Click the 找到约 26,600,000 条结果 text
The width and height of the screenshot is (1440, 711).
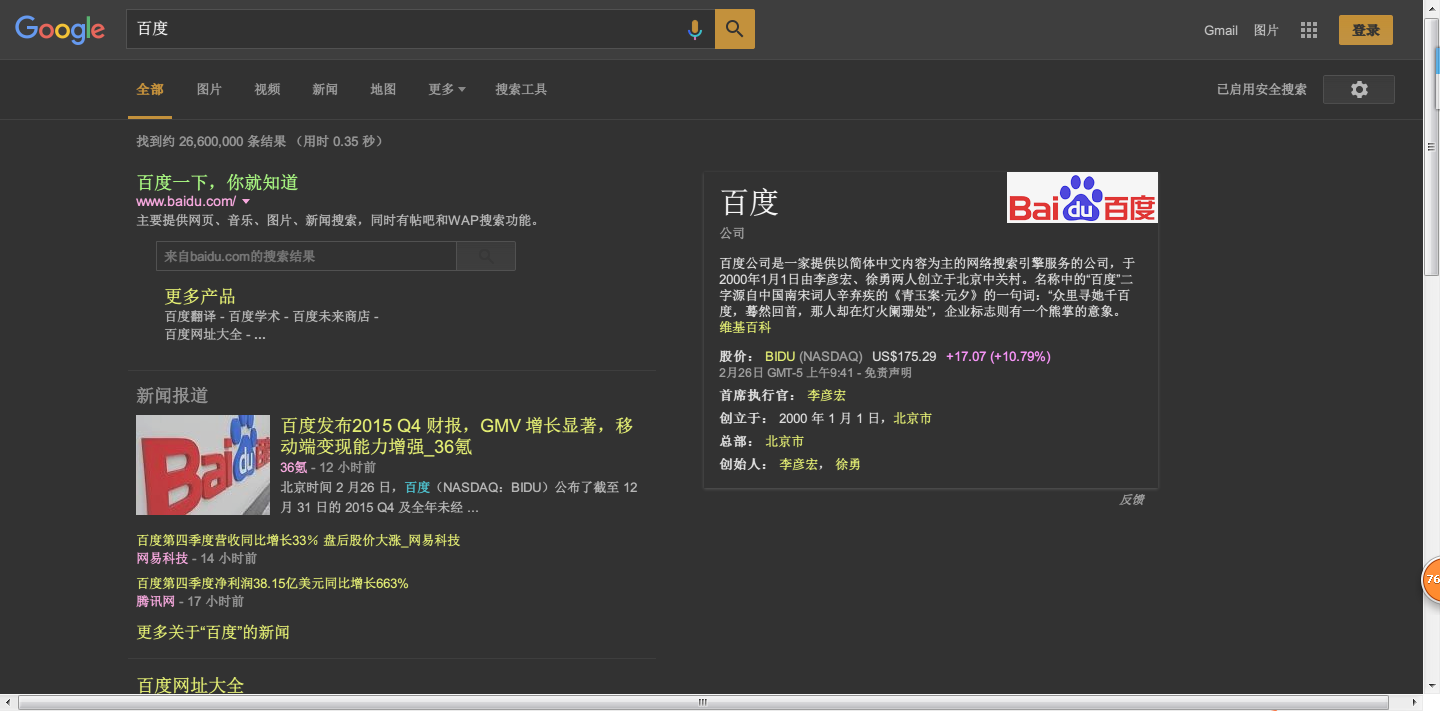click(x=211, y=141)
